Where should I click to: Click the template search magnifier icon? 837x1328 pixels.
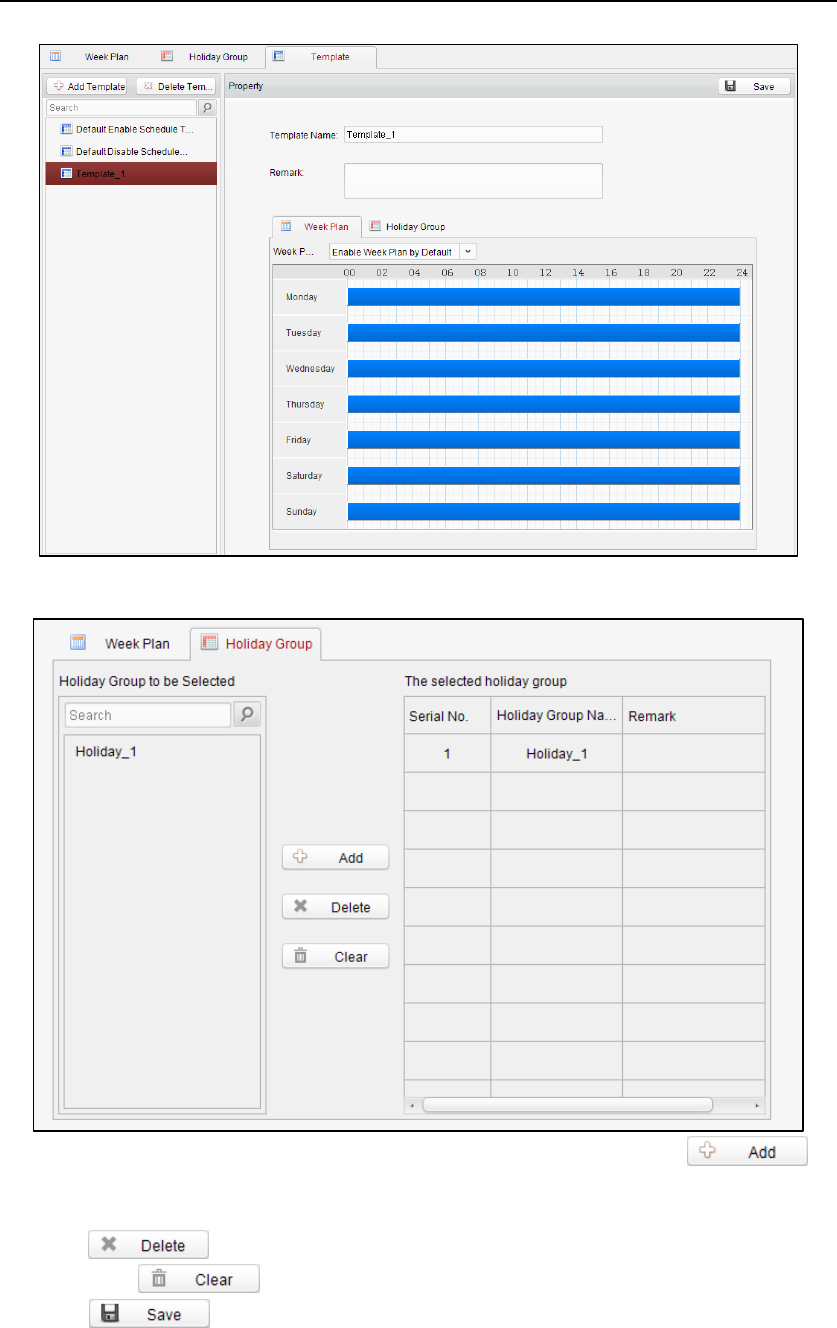207,107
